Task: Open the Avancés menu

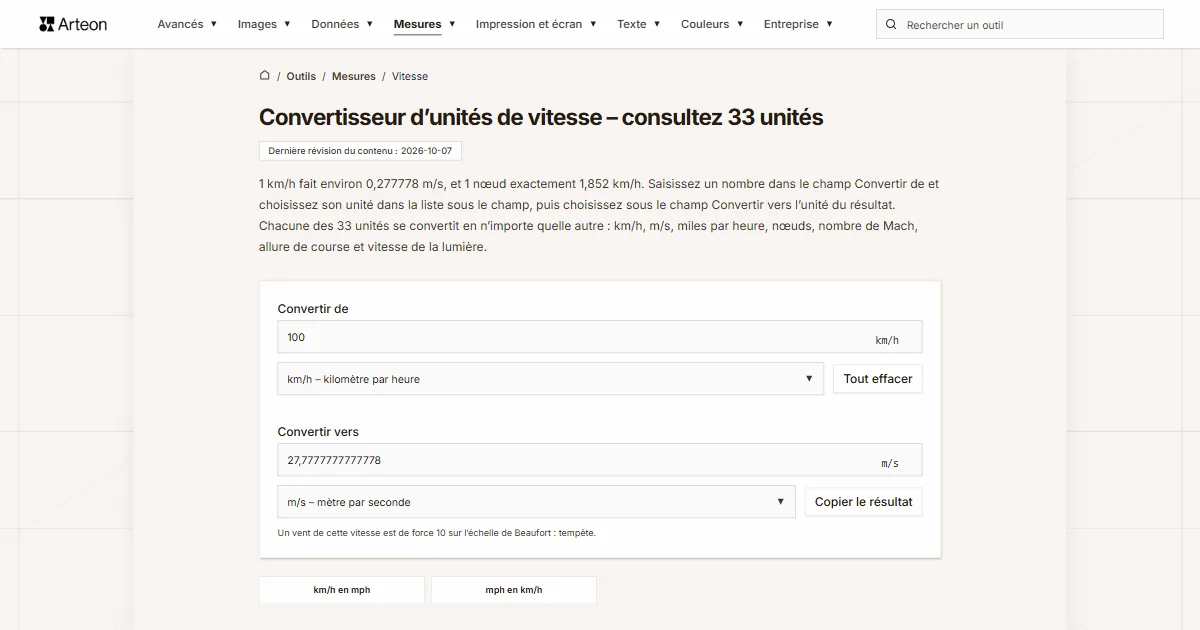Action: click(187, 24)
